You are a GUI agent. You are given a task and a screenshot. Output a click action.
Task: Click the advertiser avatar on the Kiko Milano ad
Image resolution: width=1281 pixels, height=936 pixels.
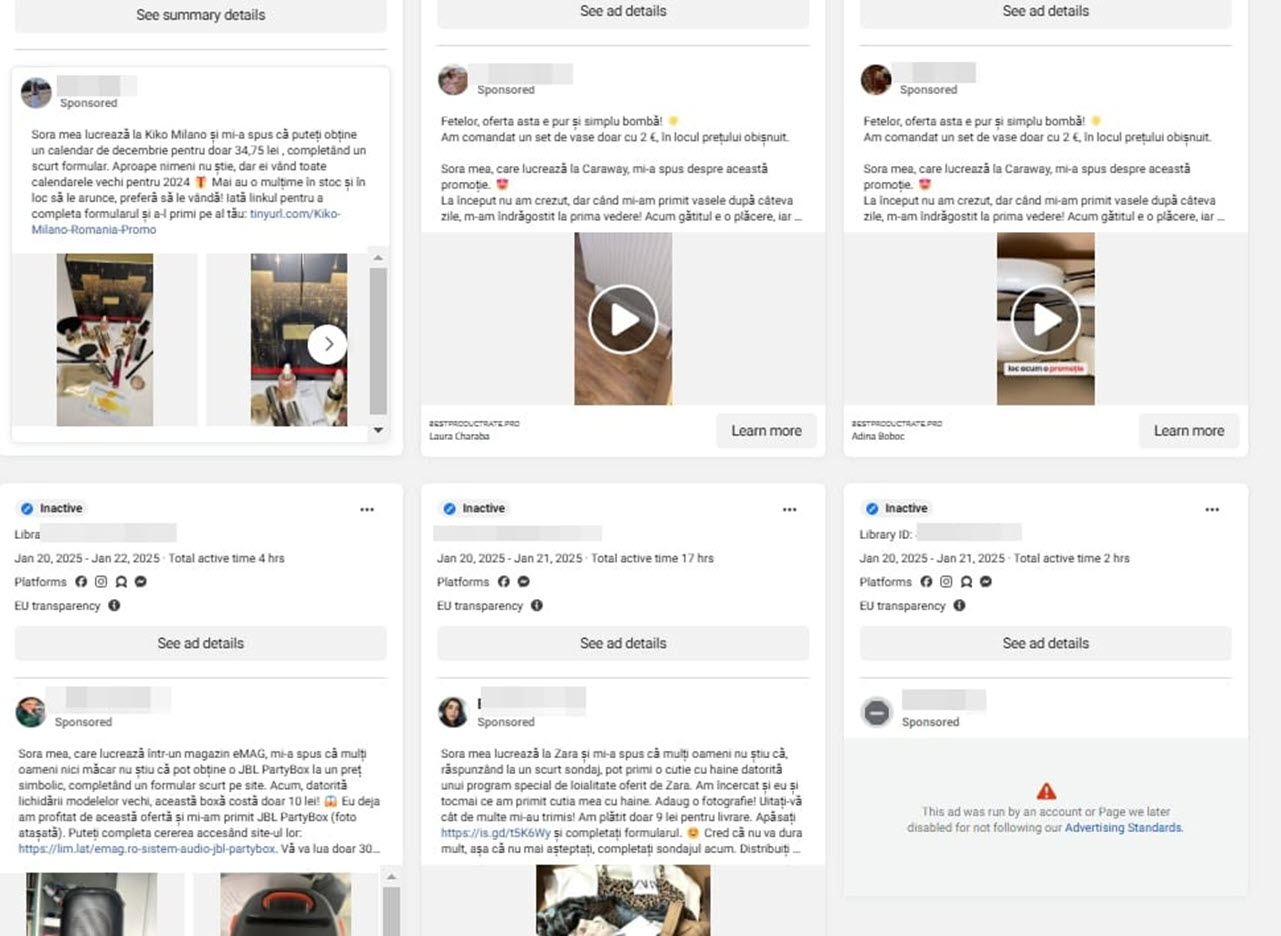[x=36, y=93]
